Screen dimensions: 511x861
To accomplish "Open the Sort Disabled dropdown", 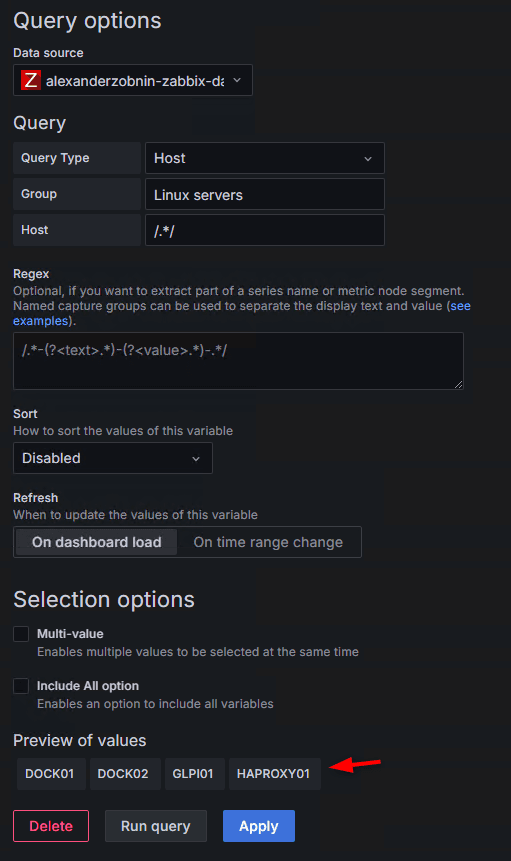I will coord(113,458).
